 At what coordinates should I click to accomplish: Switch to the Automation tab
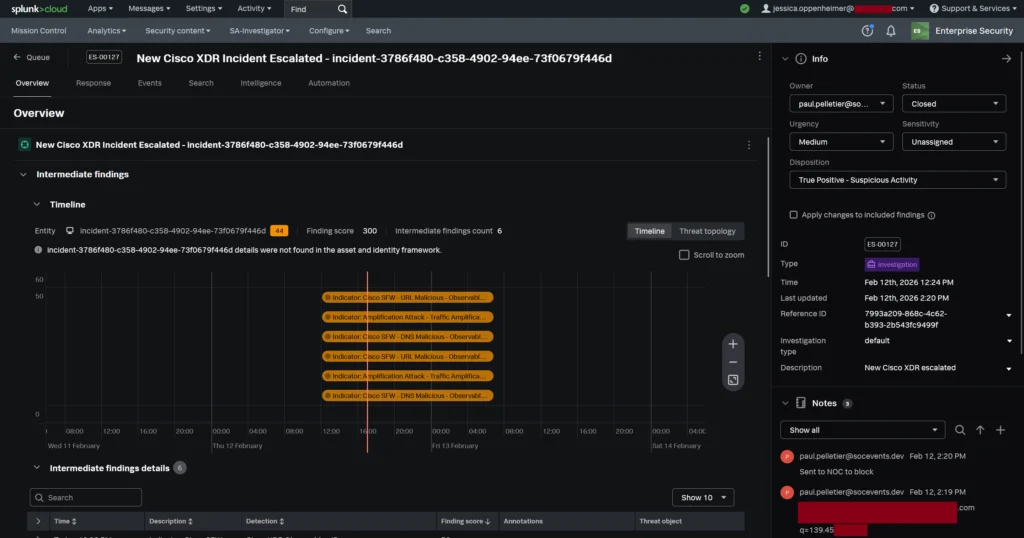click(329, 83)
